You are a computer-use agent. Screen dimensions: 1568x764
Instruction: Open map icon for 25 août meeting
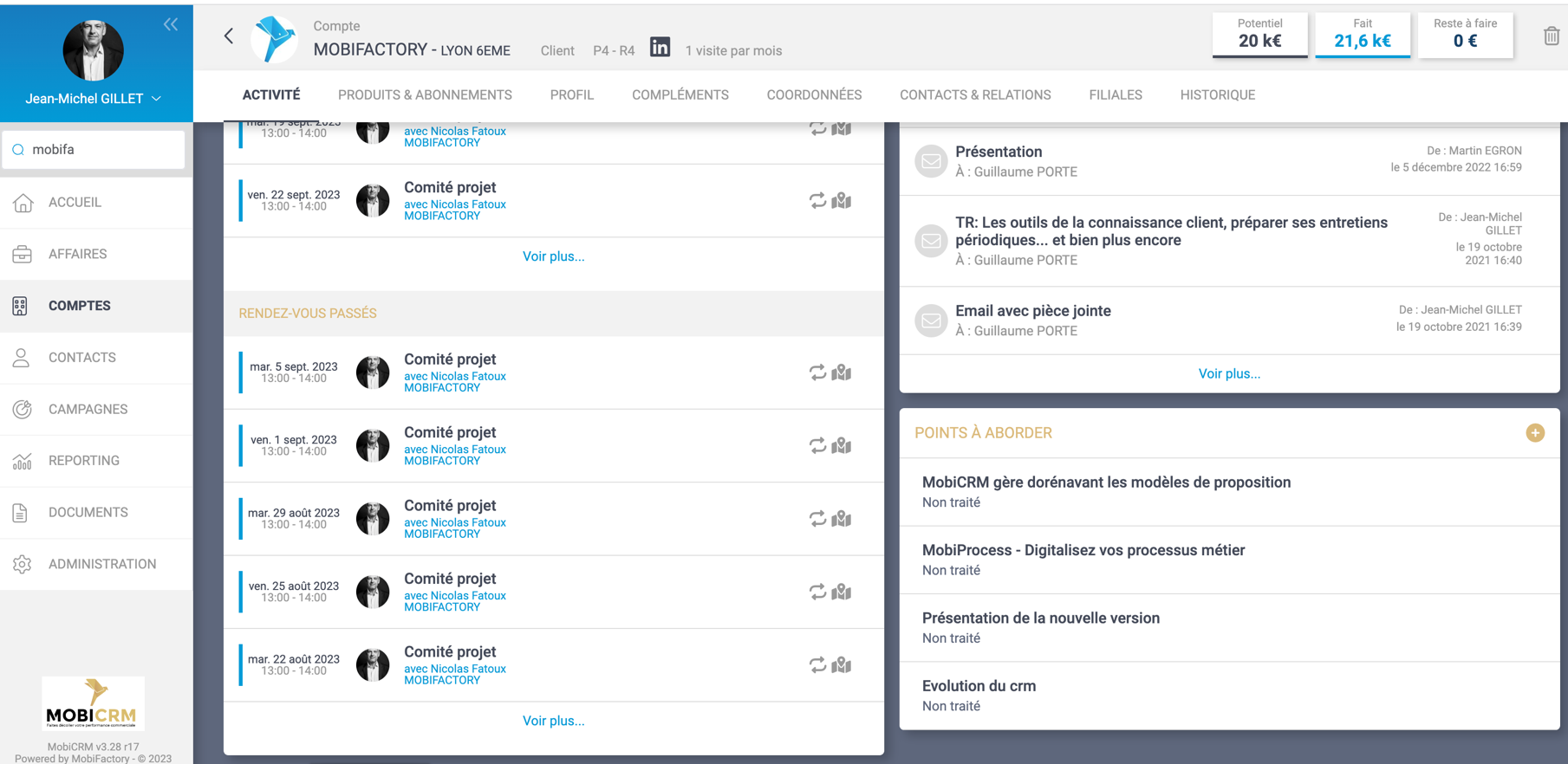click(842, 592)
